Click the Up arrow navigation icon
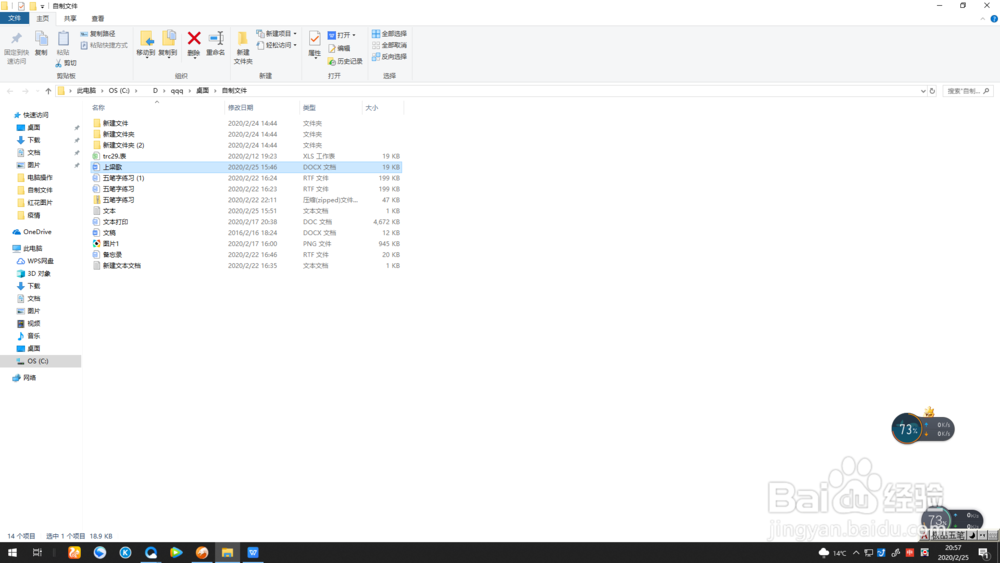Viewport: 1000px width, 563px height. point(48,91)
